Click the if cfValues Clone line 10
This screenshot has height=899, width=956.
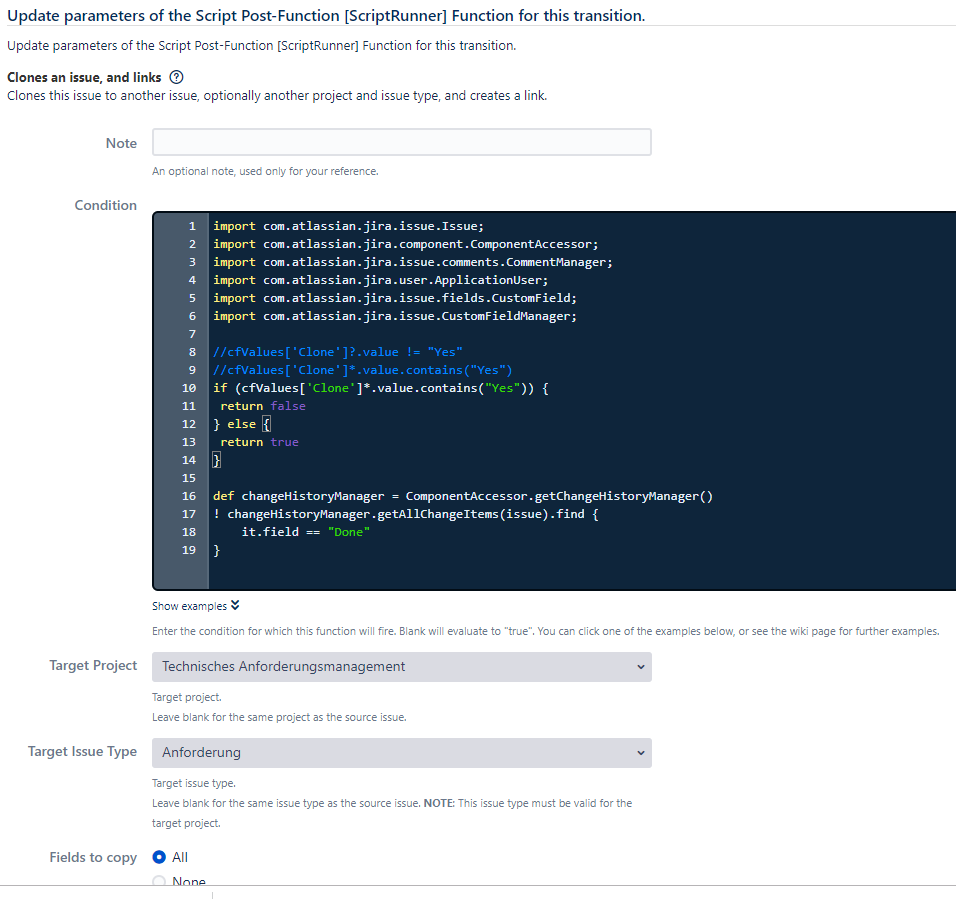pyautogui.click(x=380, y=388)
